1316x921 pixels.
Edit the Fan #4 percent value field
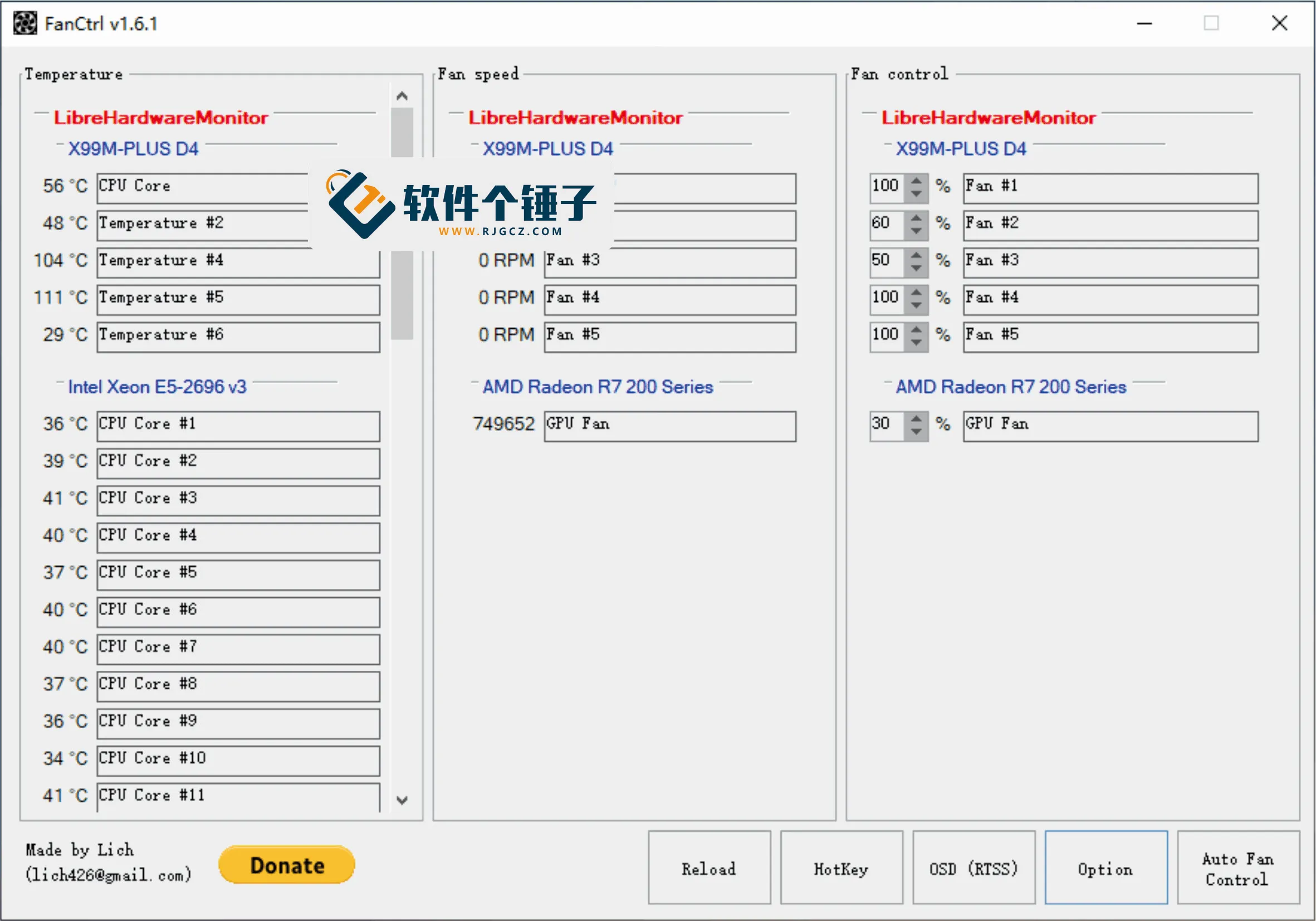[x=887, y=300]
